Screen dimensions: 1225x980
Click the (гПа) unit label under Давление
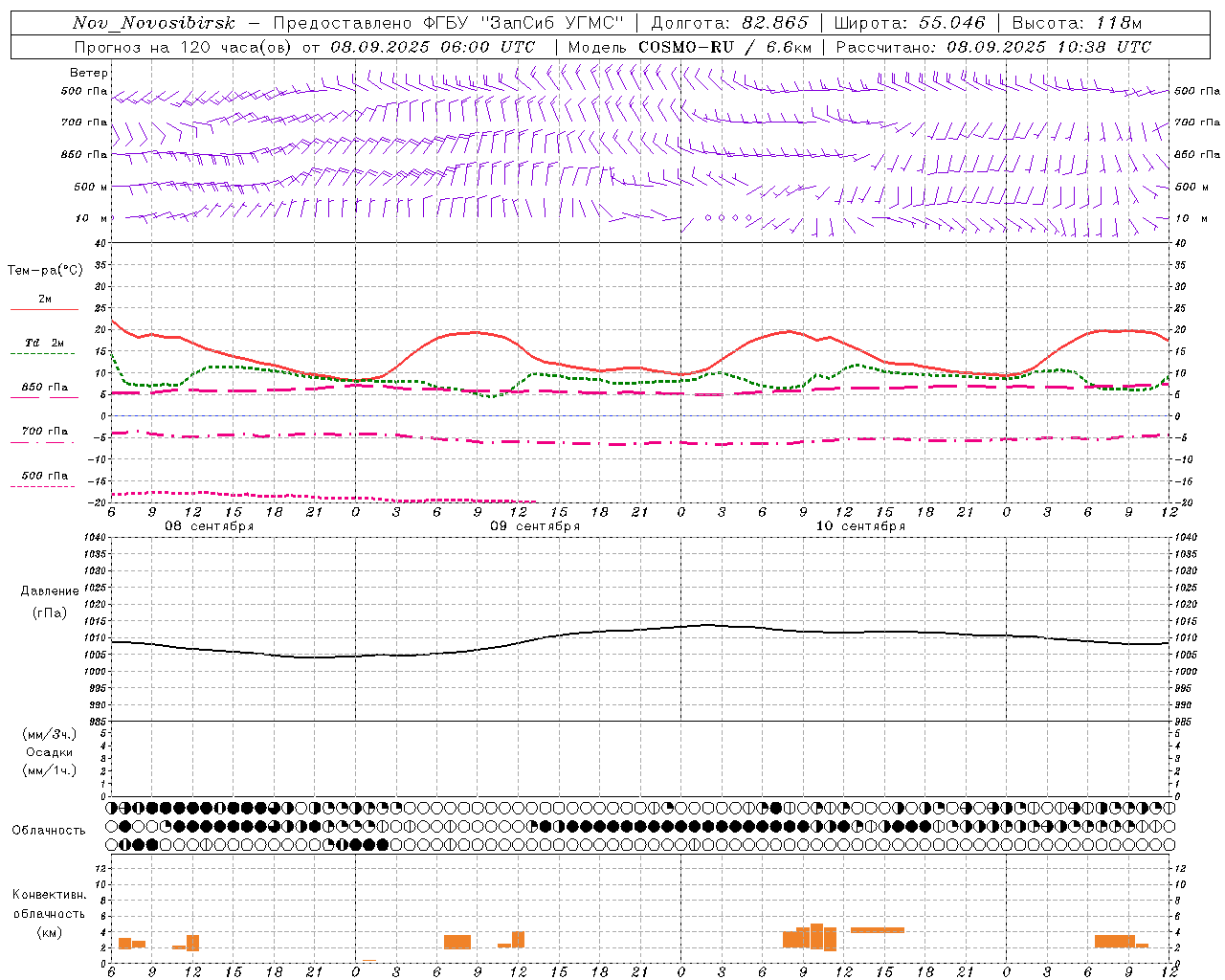click(50, 612)
